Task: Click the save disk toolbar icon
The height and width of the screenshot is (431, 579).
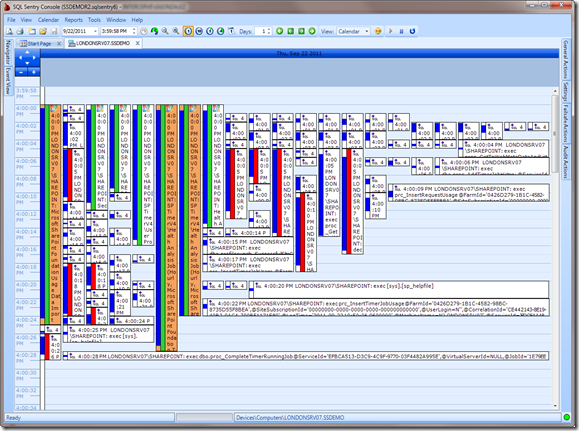Action: point(54,31)
